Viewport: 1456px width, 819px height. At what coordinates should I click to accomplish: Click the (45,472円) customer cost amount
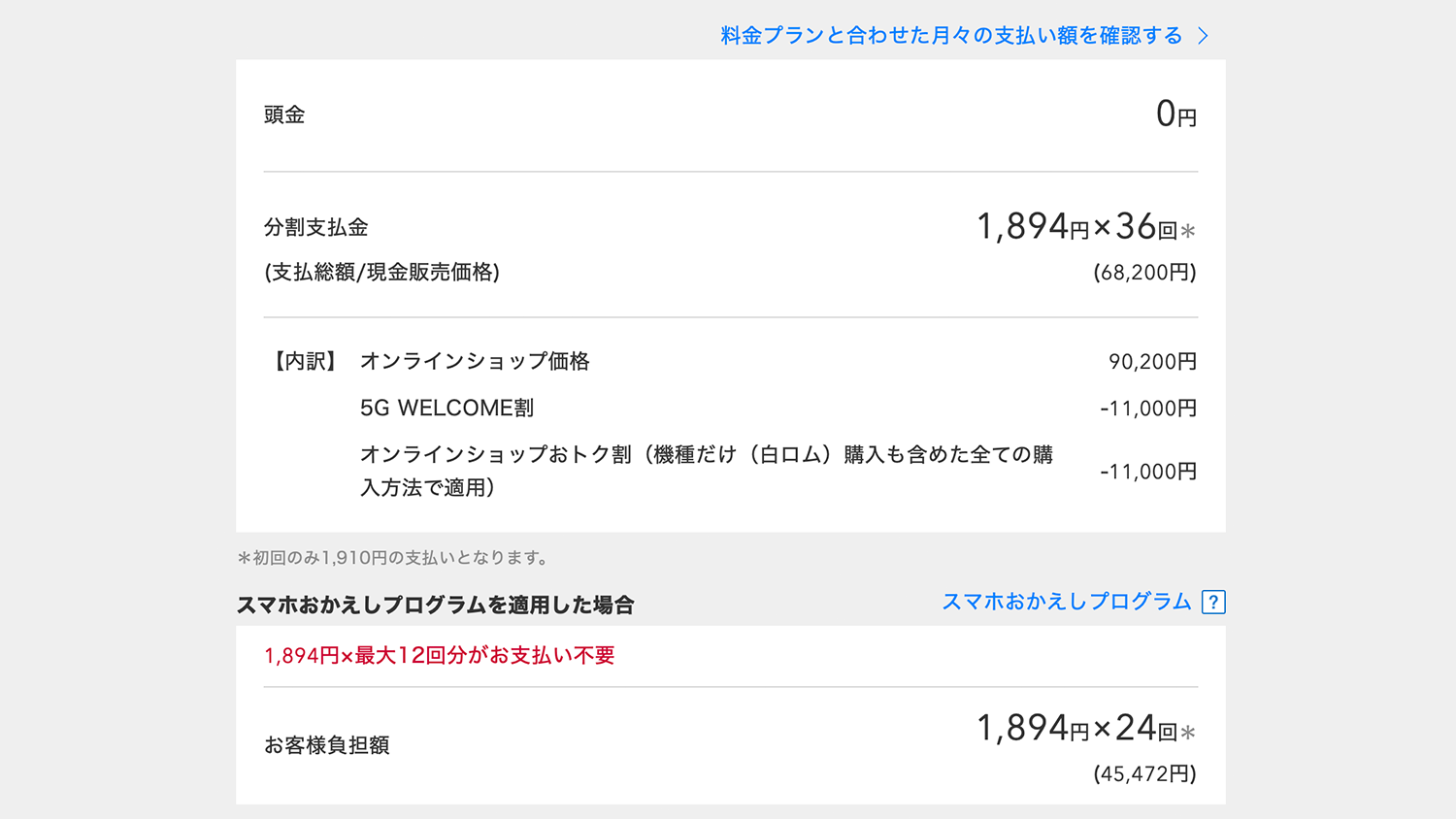click(1144, 774)
